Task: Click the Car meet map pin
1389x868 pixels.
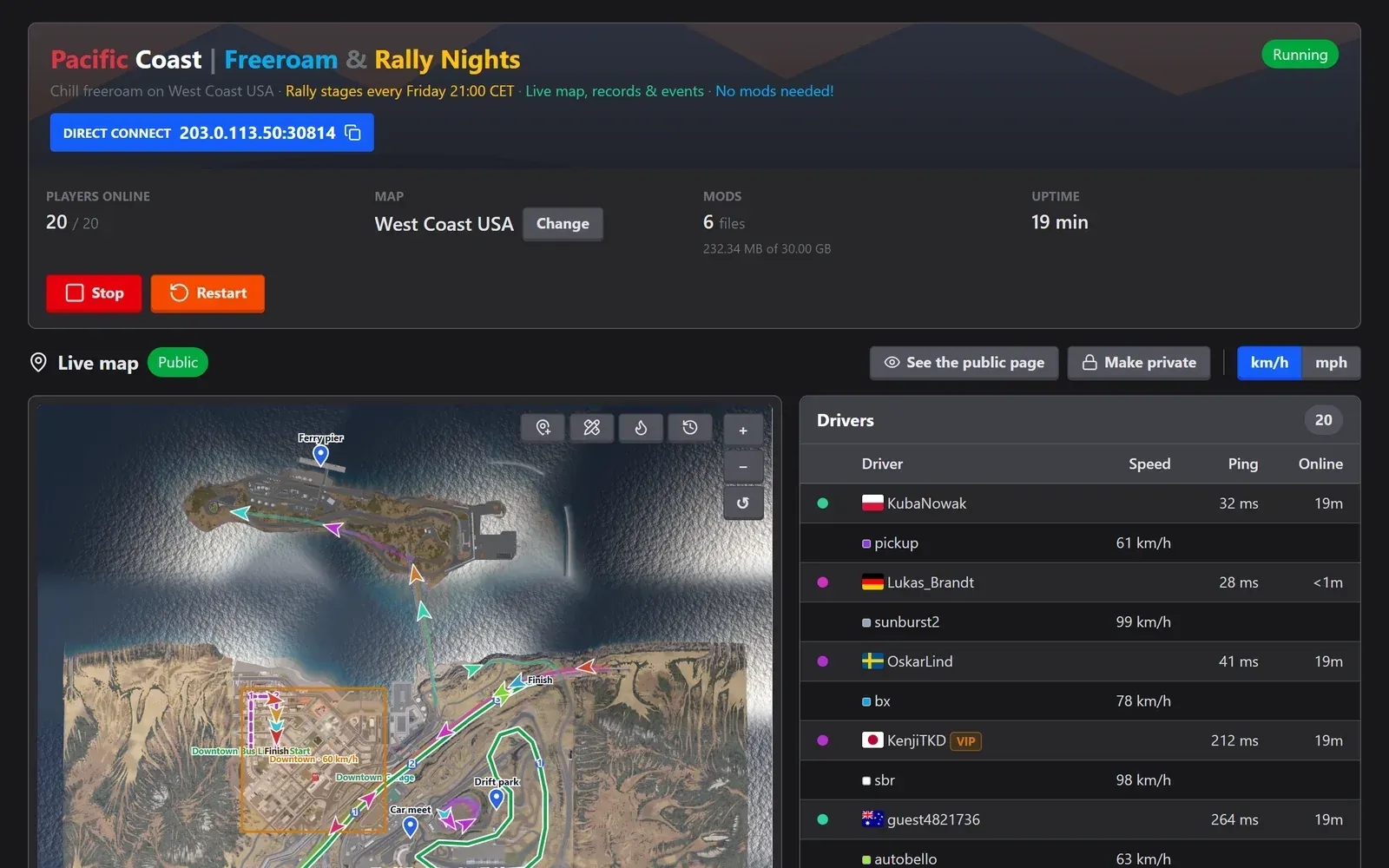Action: pyautogui.click(x=411, y=826)
